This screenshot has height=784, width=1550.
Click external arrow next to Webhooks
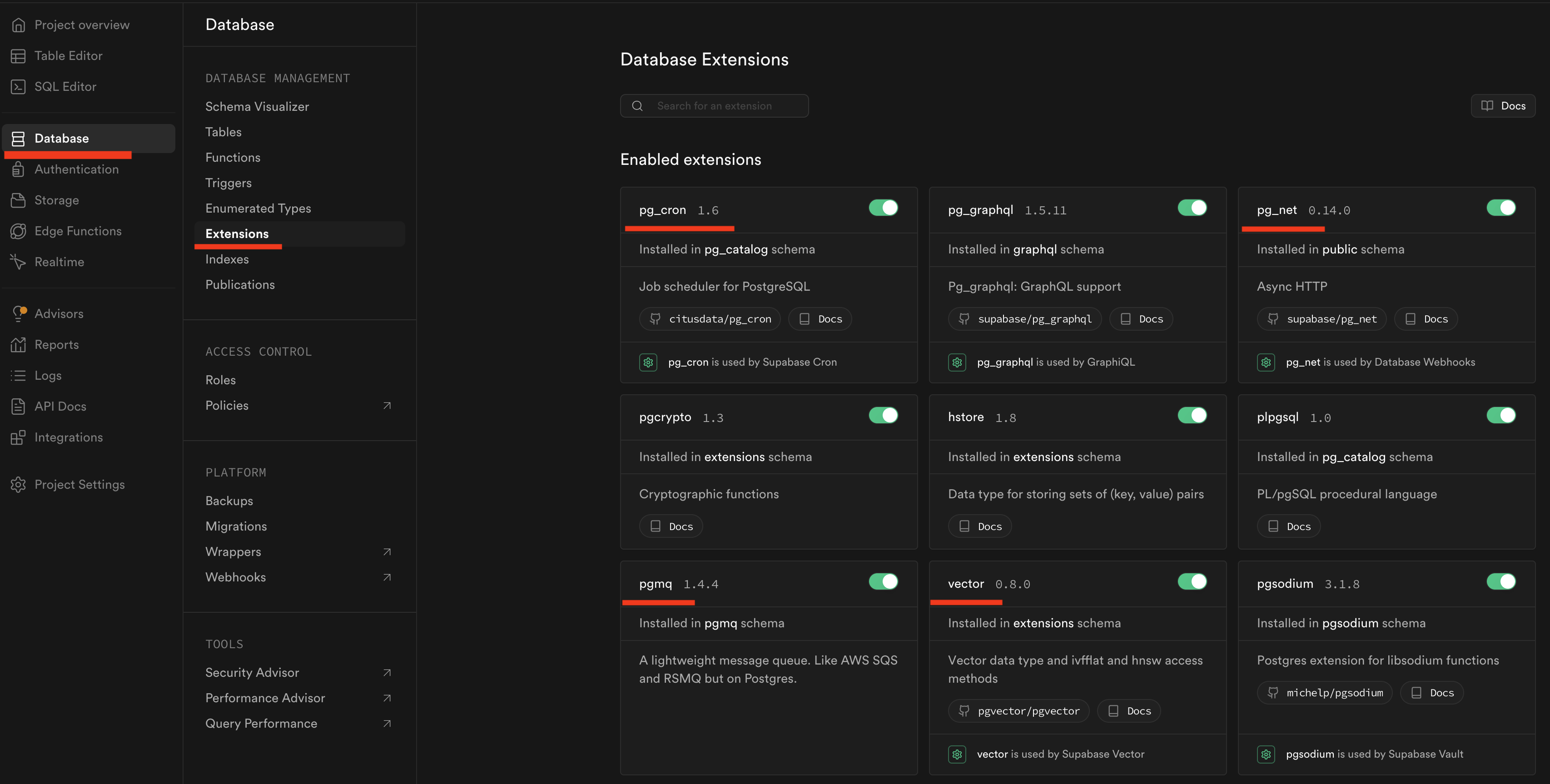coord(387,577)
